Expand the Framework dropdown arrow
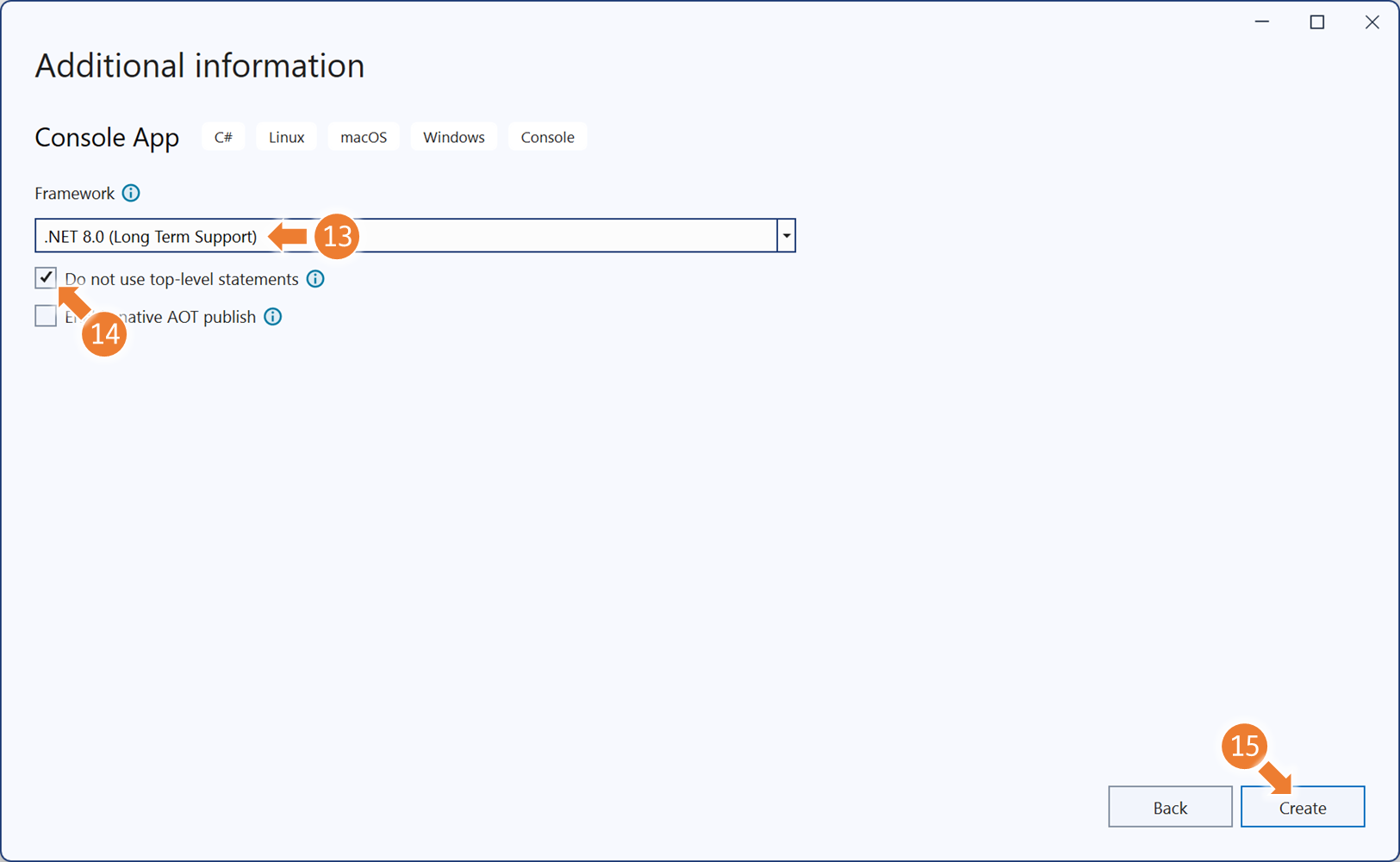Viewport: 1400px width, 862px height. pyautogui.click(x=786, y=236)
